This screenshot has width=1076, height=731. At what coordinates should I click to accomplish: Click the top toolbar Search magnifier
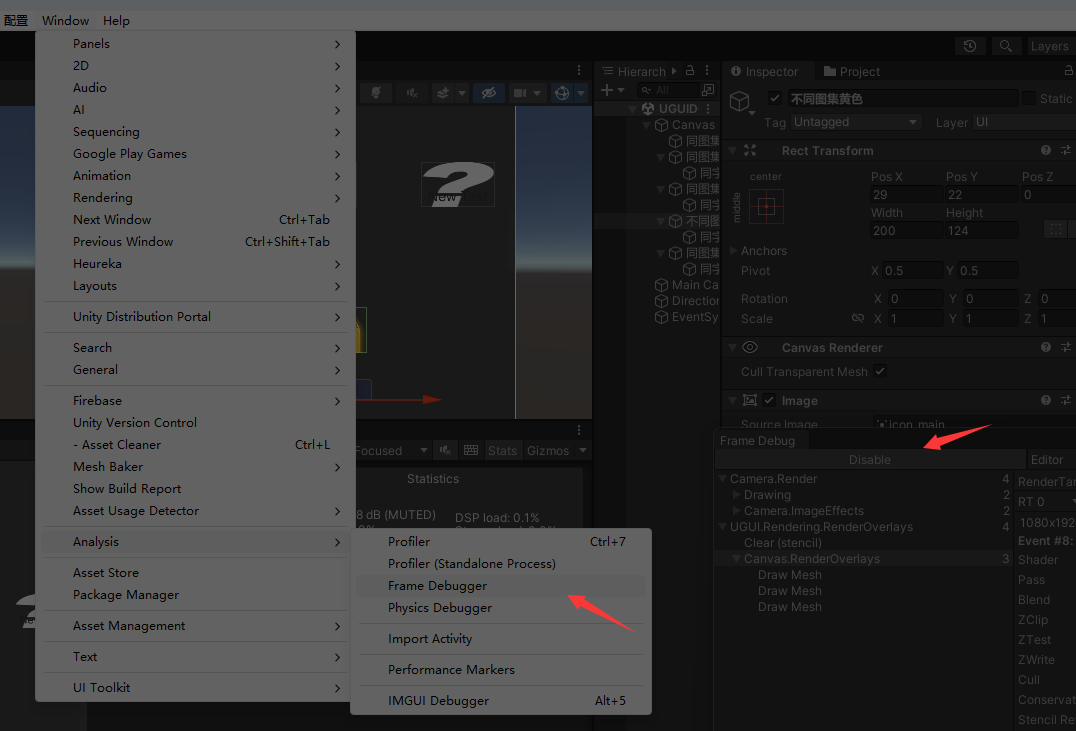1005,46
